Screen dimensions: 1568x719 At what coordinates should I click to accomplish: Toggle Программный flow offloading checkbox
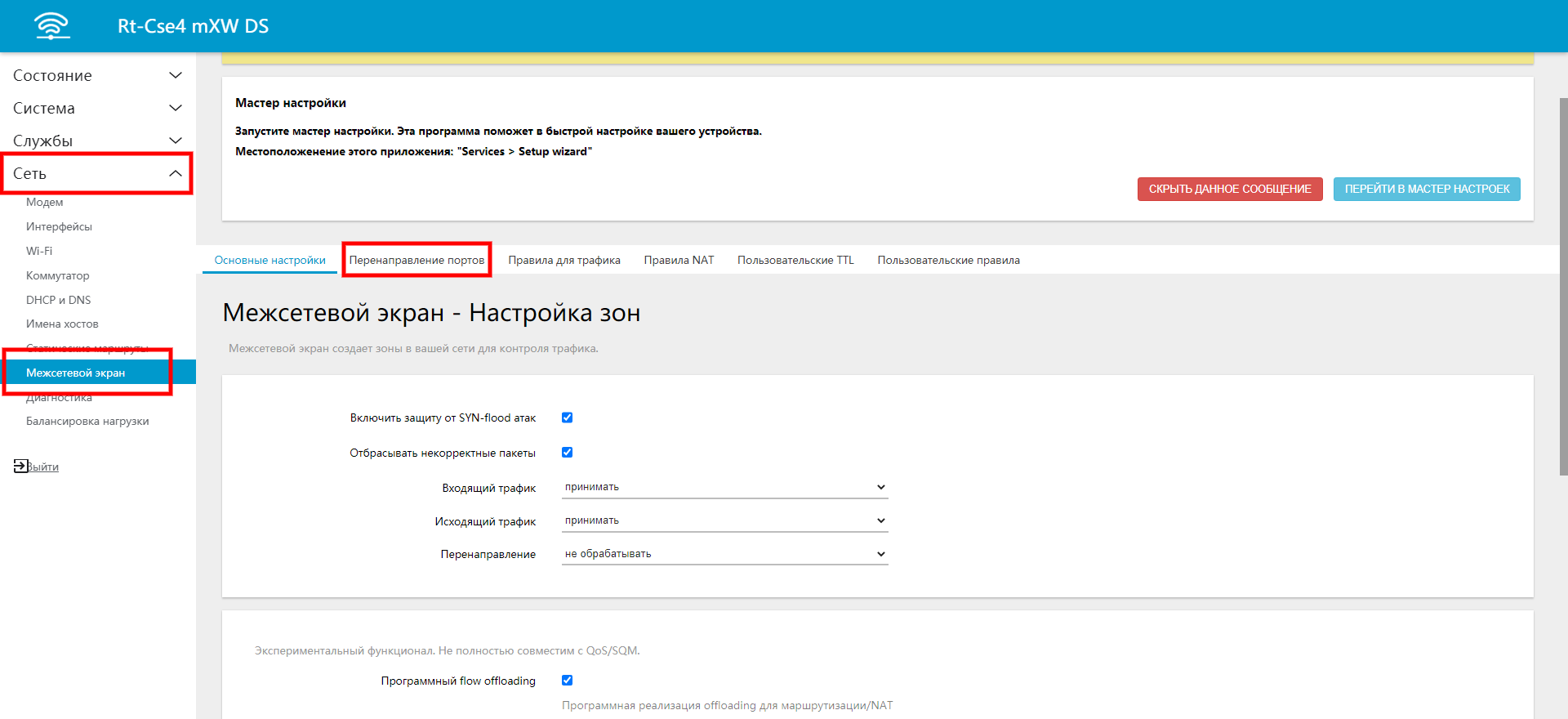click(x=567, y=680)
